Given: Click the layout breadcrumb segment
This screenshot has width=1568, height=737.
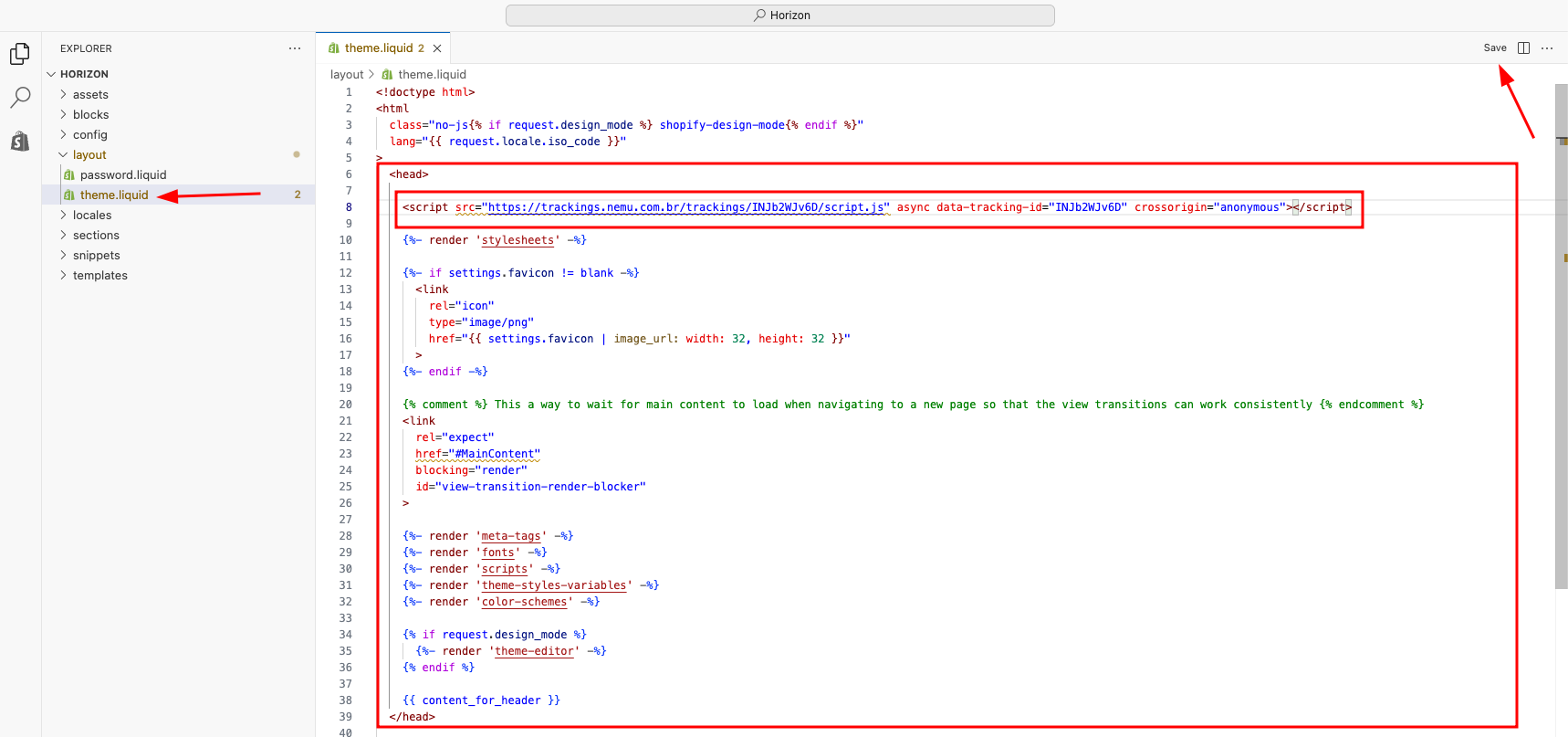Looking at the screenshot, I should click(347, 75).
